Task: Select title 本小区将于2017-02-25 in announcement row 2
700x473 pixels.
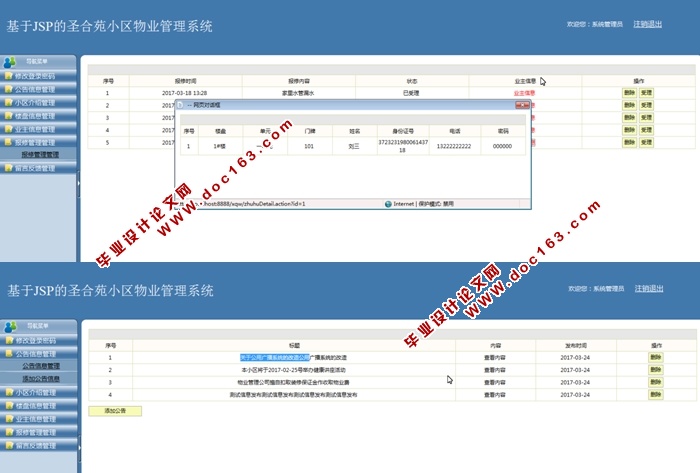Action: tap(293, 370)
